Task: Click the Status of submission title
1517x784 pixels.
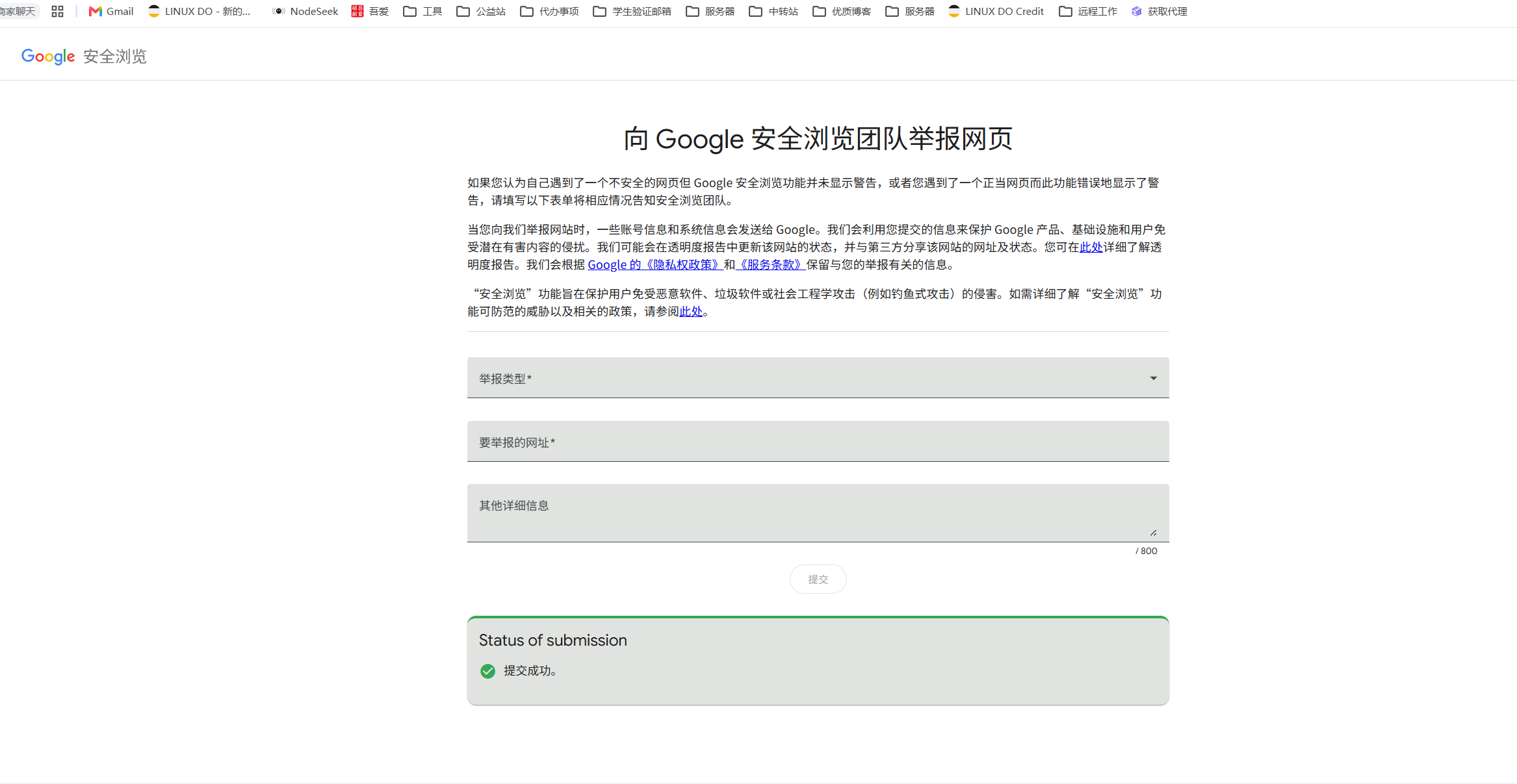Action: 553,640
